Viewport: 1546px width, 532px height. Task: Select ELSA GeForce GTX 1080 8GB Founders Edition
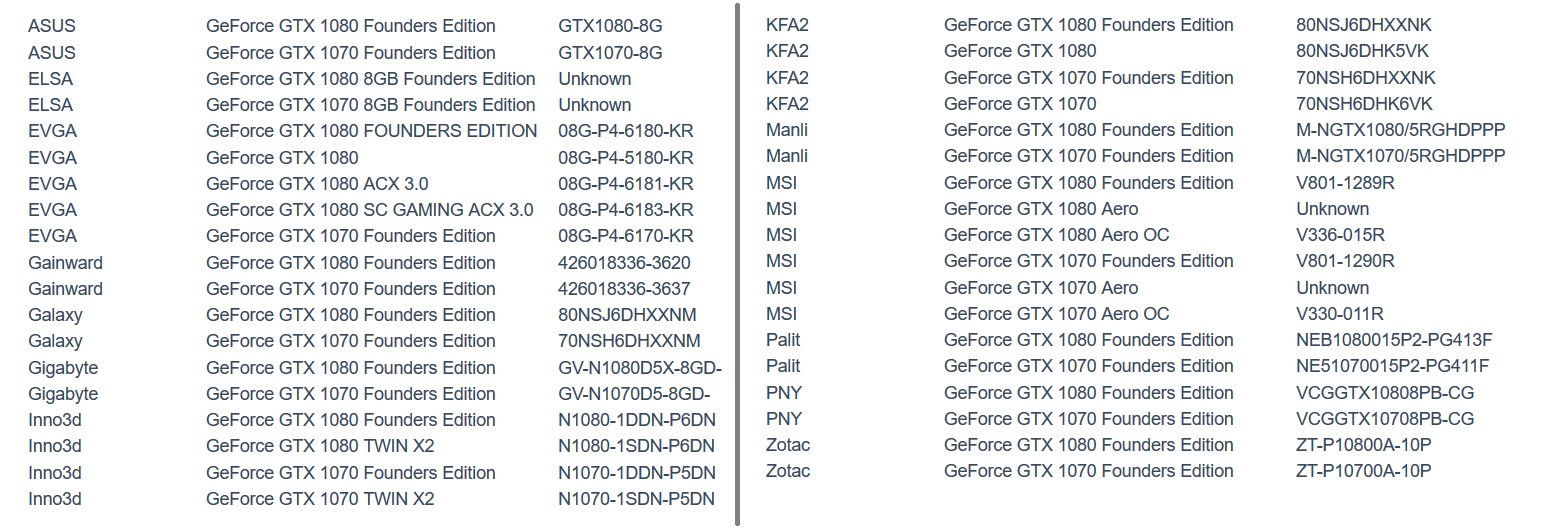(371, 79)
